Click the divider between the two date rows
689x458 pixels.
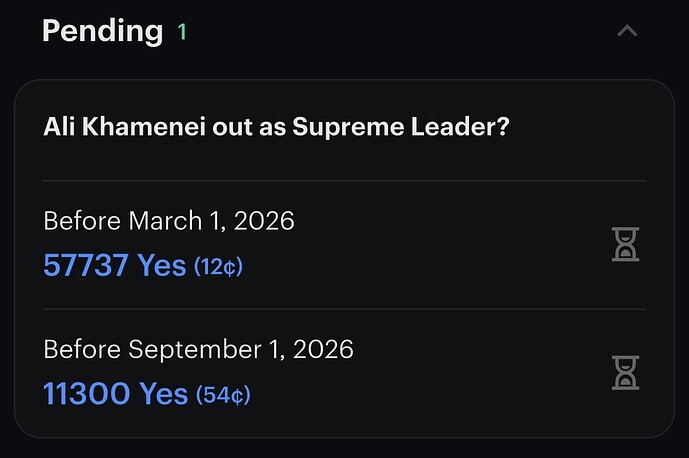click(344, 309)
